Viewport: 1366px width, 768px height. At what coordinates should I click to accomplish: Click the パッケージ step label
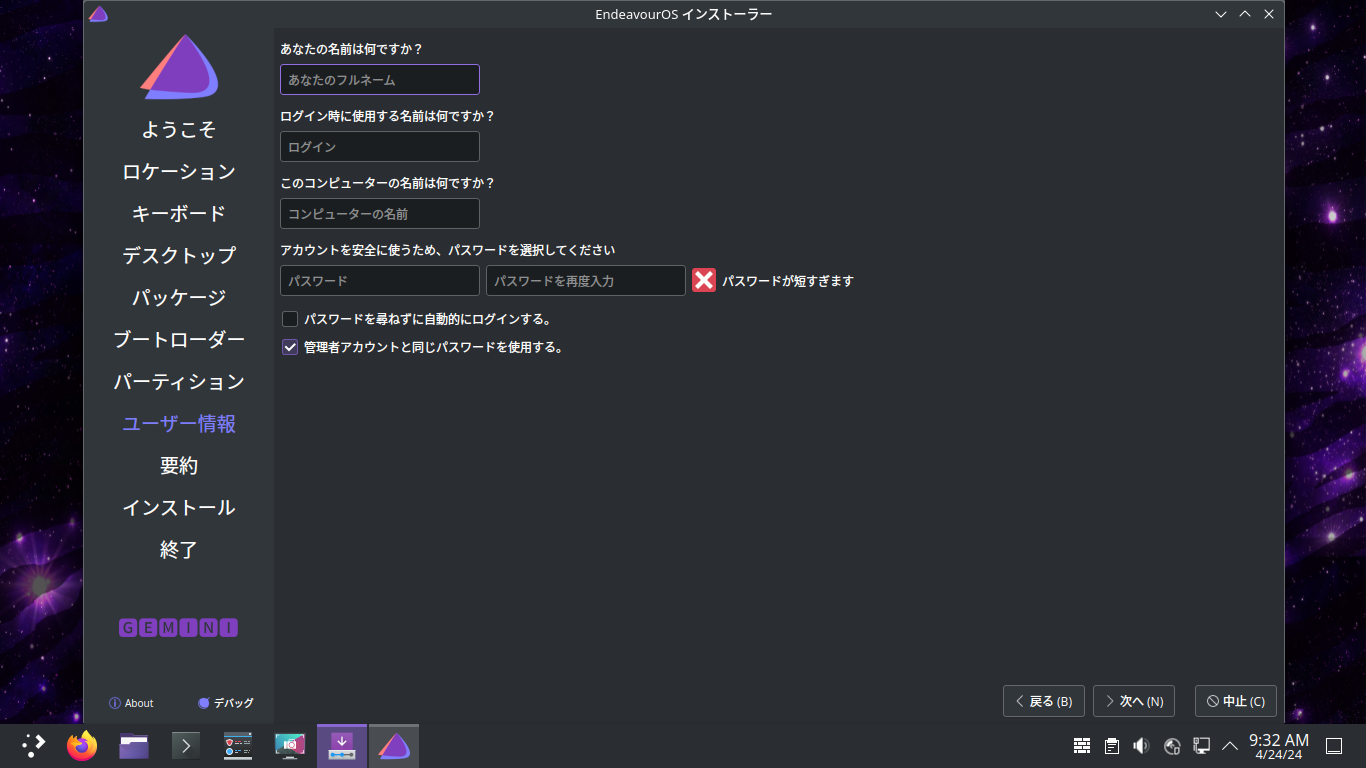click(179, 298)
